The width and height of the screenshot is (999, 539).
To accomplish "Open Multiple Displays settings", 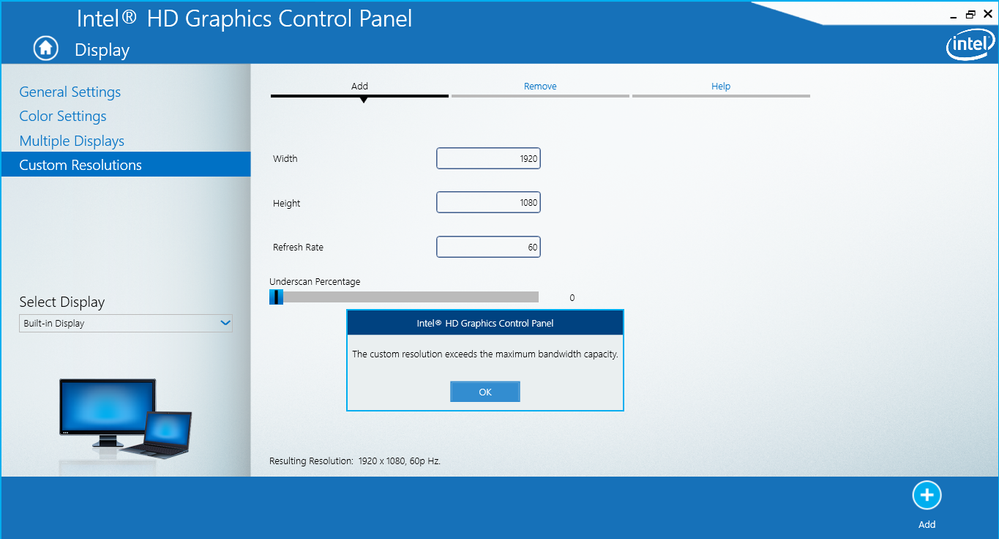I will [x=72, y=141].
